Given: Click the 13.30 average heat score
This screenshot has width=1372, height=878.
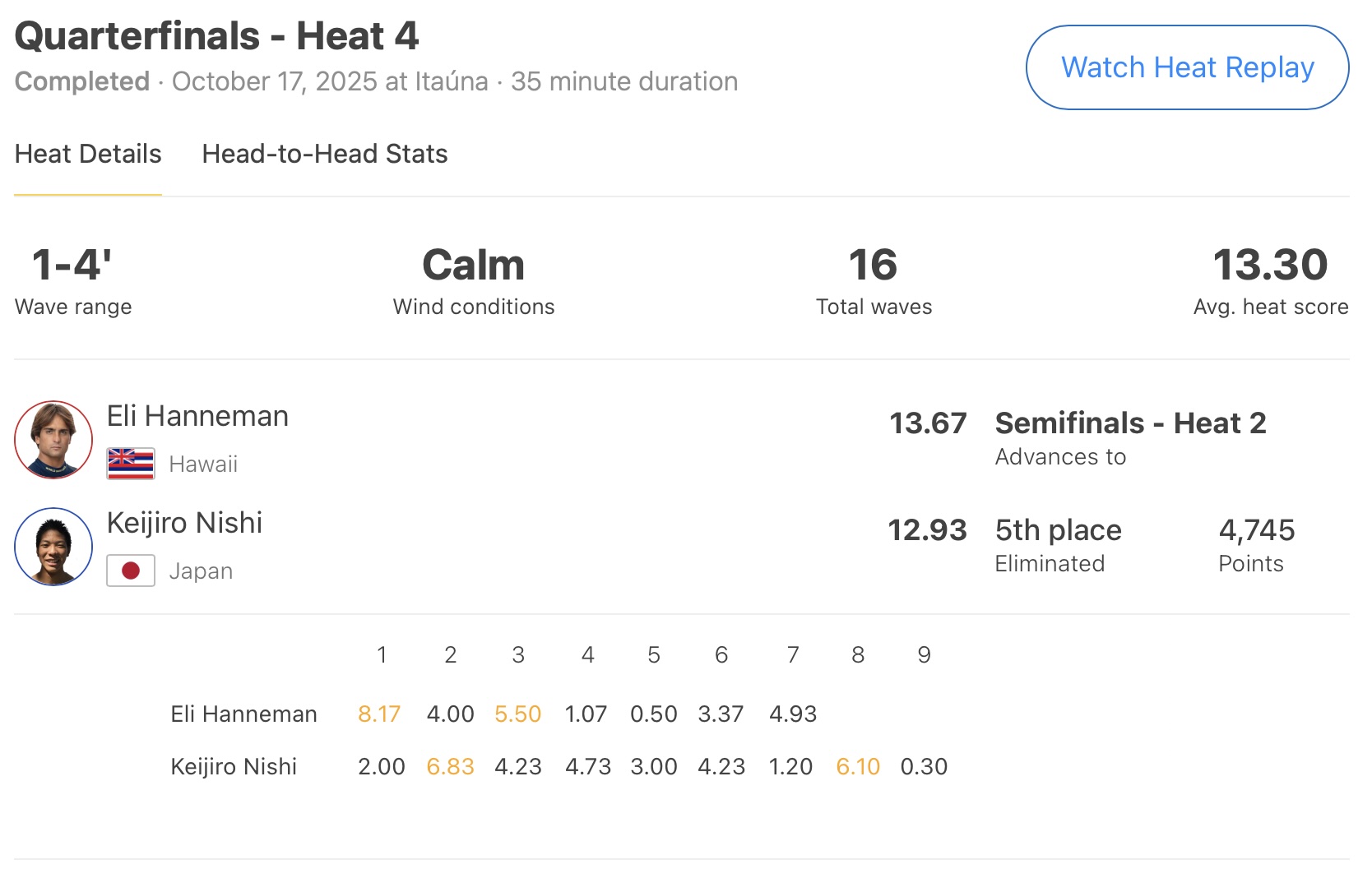Looking at the screenshot, I should click(x=1270, y=266).
